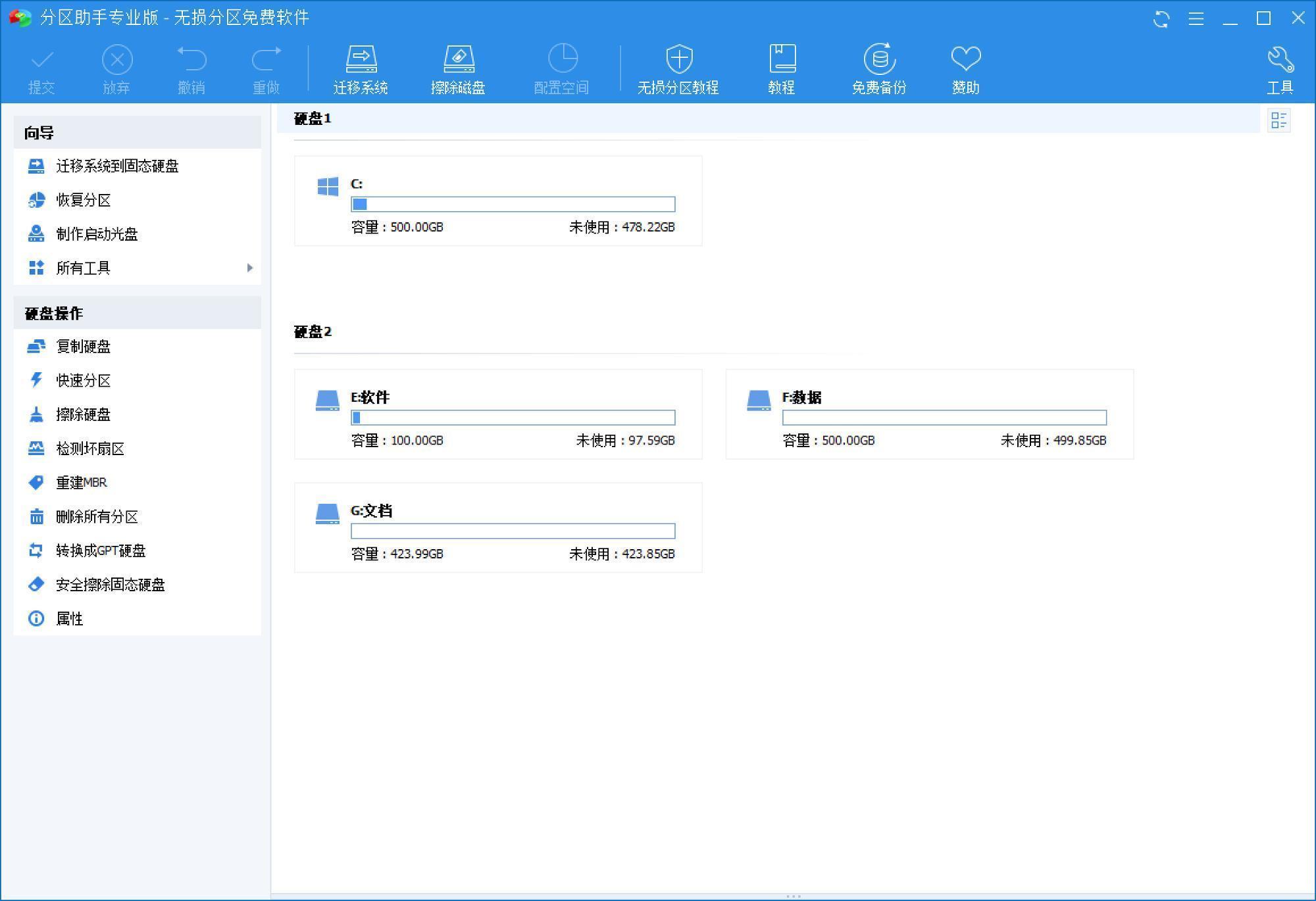The width and height of the screenshot is (1316, 901).
Task: Open 属性 for the disk
Action: point(68,618)
